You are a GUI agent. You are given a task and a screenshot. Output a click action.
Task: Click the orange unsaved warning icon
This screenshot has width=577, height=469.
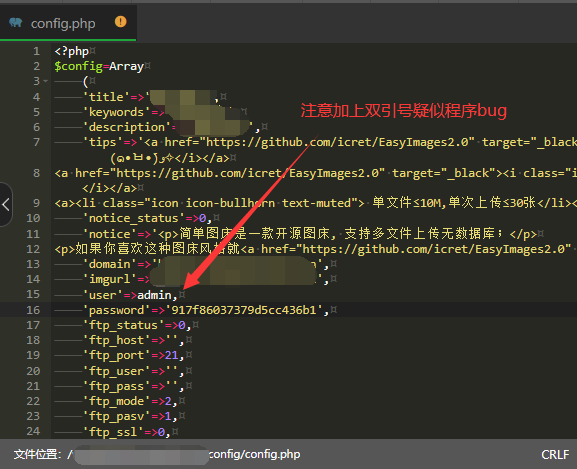[x=121, y=22]
